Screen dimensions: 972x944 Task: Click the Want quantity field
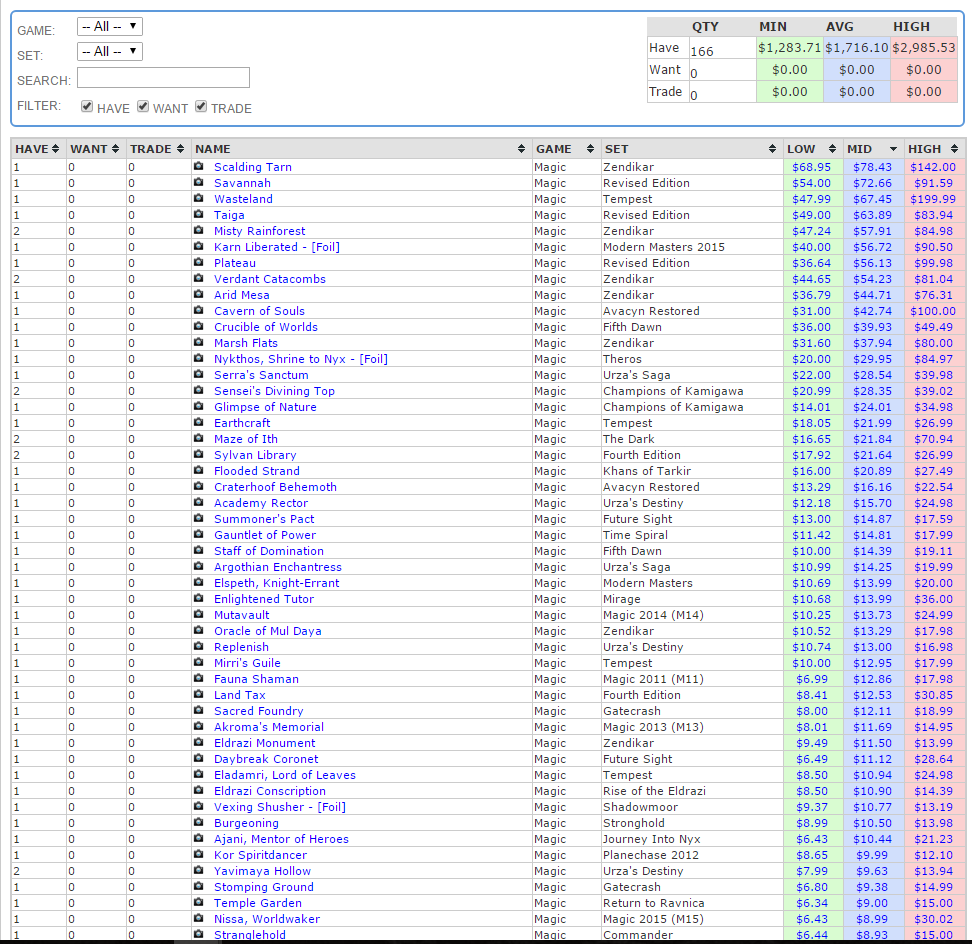(x=722, y=70)
